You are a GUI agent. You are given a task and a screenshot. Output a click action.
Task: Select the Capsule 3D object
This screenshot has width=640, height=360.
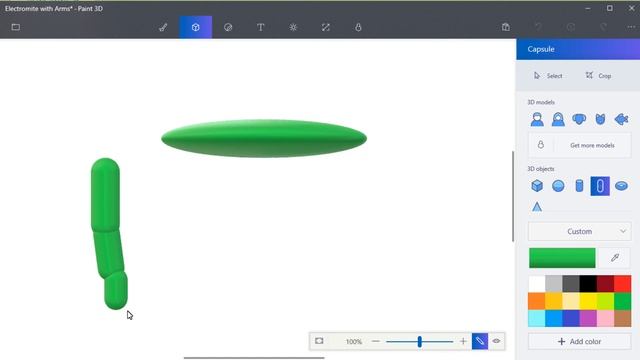[600, 186]
